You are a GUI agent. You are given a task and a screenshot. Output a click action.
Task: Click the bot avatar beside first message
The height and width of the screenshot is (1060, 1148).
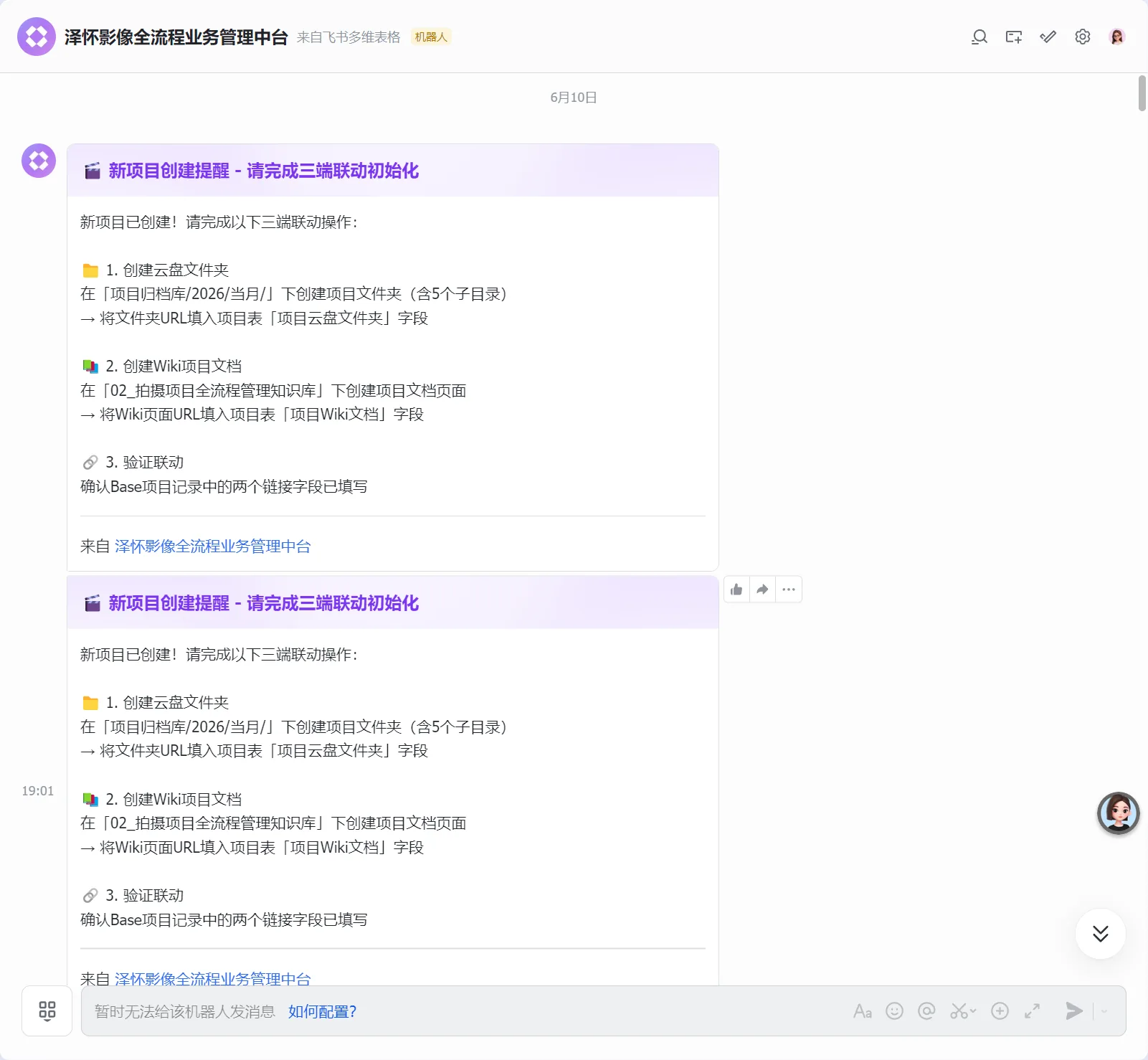[x=39, y=161]
